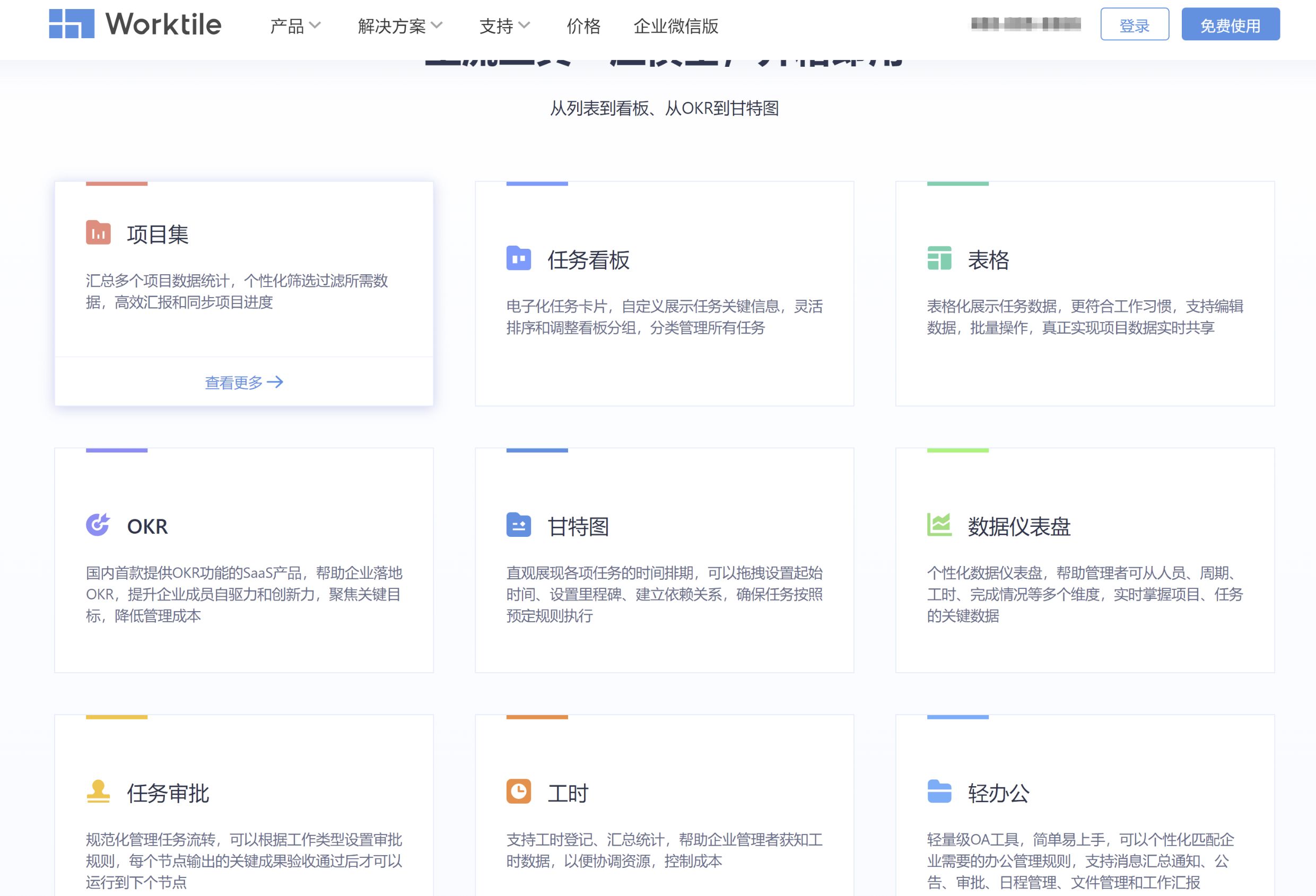Click the 甘特图 Gantt chart icon
The height and width of the screenshot is (896, 1316).
(x=518, y=525)
